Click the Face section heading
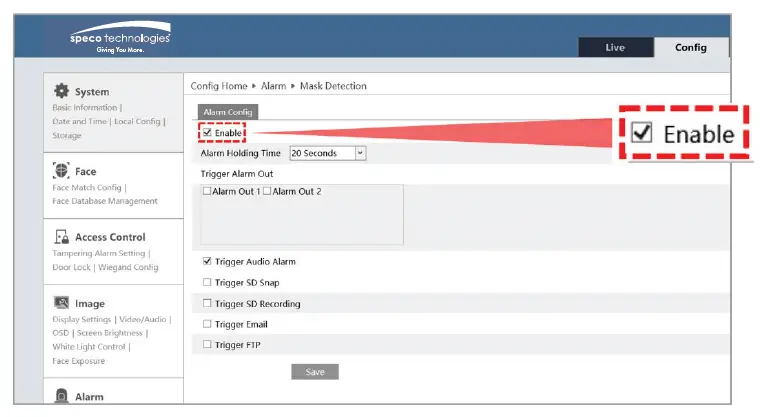 click(86, 172)
